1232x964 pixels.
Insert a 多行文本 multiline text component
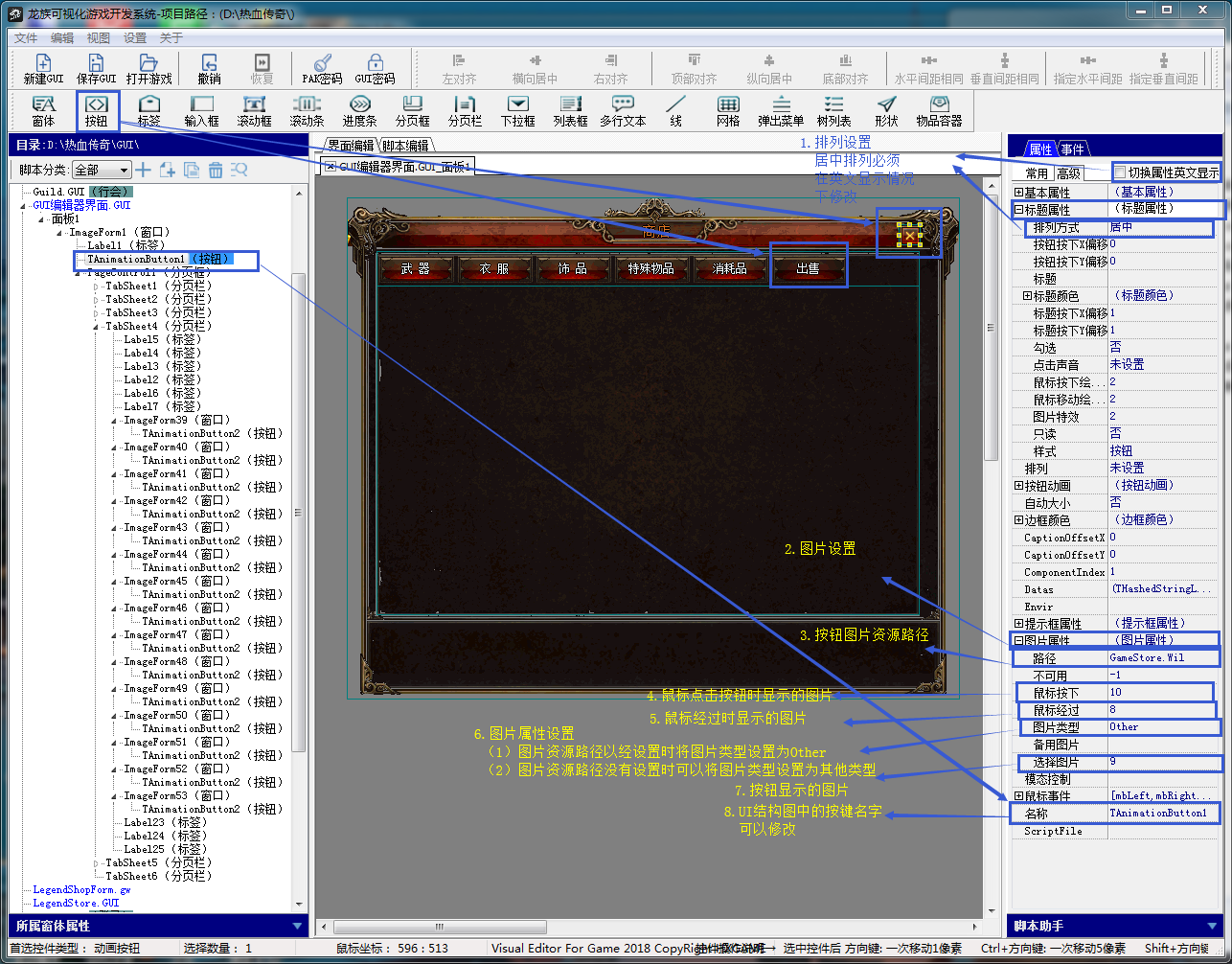pos(623,111)
